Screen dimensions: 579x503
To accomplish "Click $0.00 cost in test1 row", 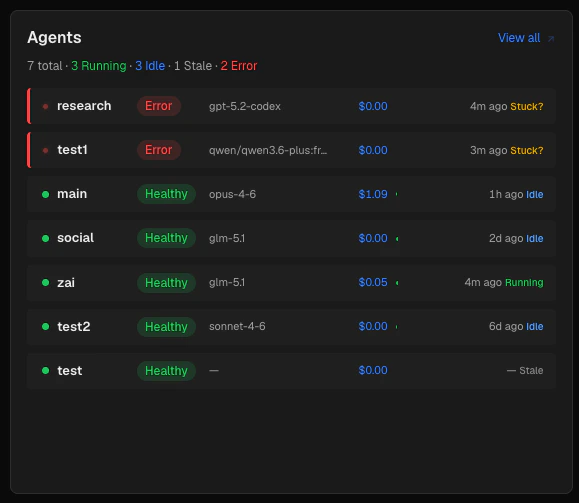I will pos(373,150).
